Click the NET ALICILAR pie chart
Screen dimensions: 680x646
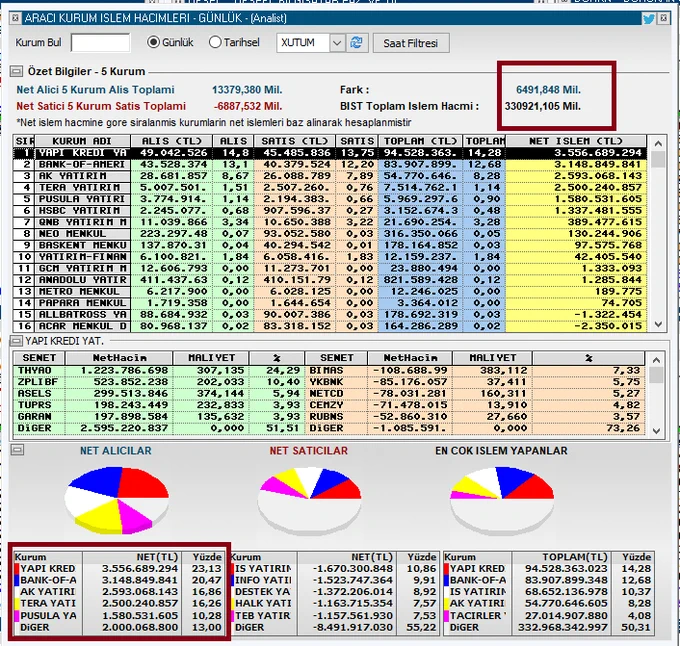[117, 500]
